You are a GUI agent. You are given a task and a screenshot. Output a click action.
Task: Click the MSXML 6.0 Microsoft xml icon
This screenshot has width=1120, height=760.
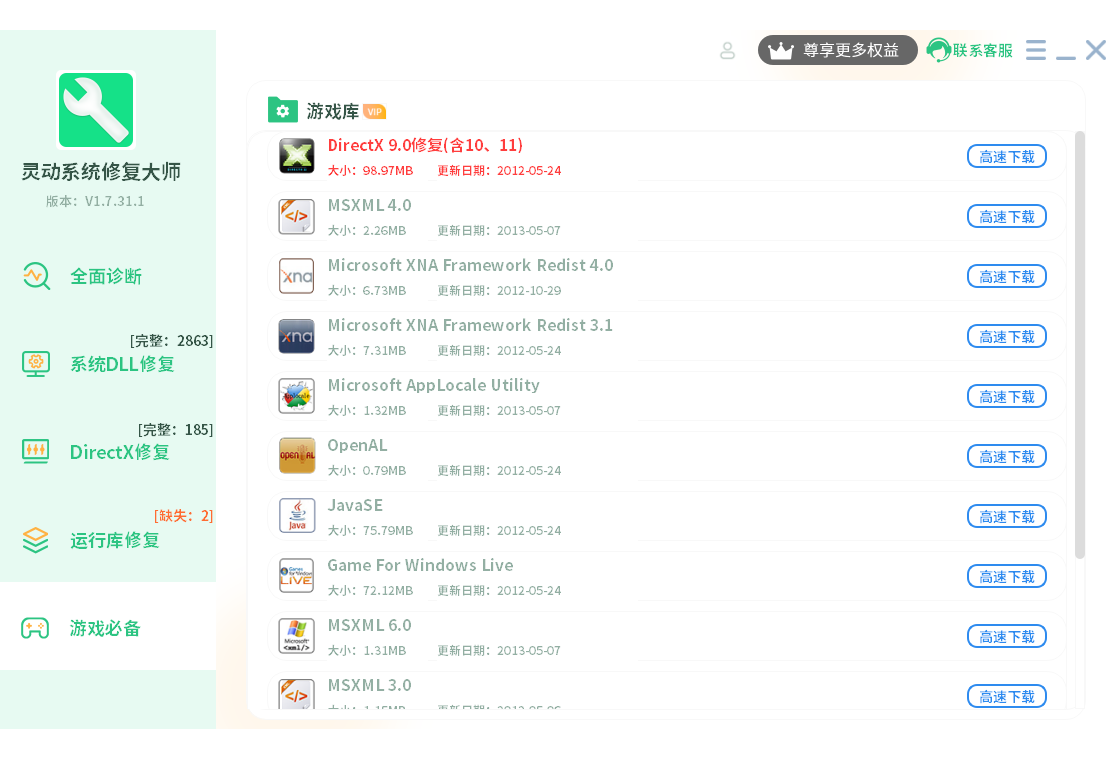pos(296,636)
